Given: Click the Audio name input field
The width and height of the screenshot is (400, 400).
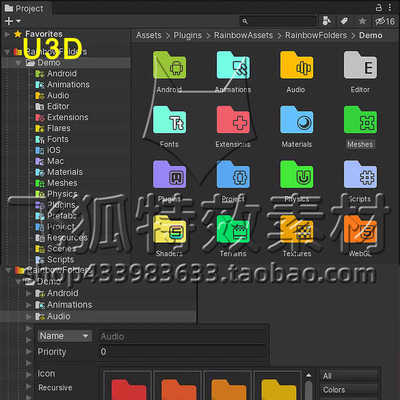Looking at the screenshot, I should click(182, 337).
